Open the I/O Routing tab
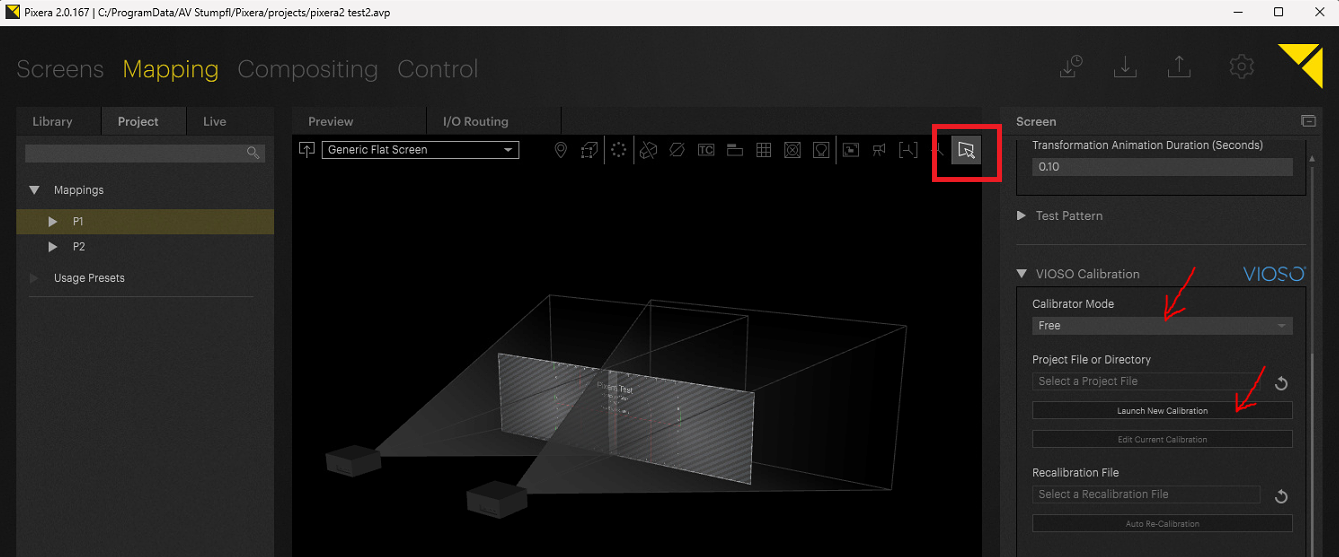Image resolution: width=1339 pixels, height=557 pixels. coord(475,122)
